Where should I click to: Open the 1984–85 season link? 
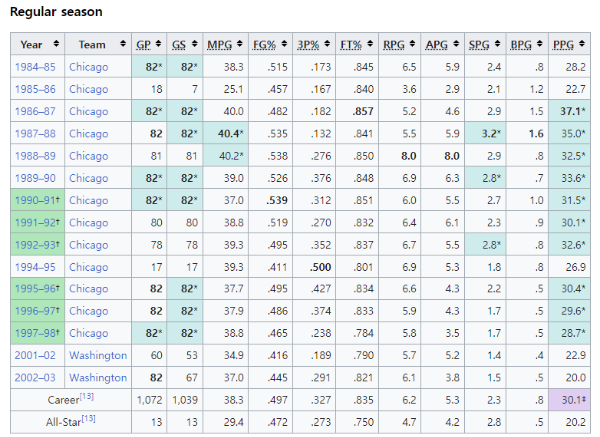(x=35, y=67)
